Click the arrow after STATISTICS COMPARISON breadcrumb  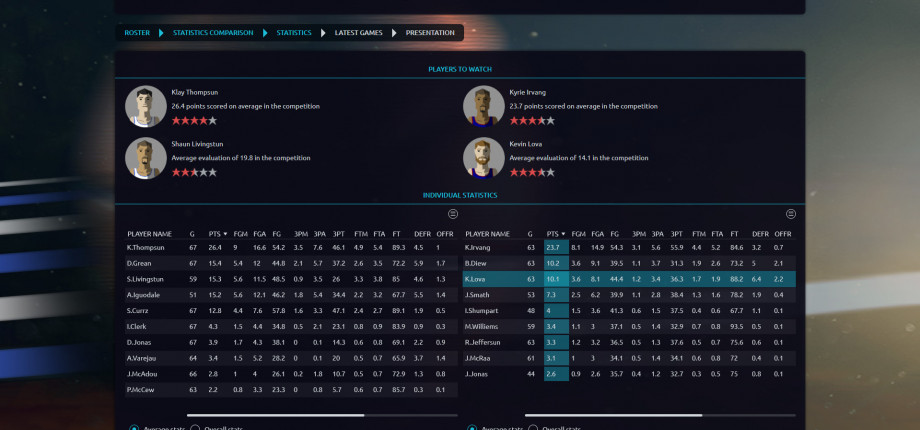pos(265,33)
